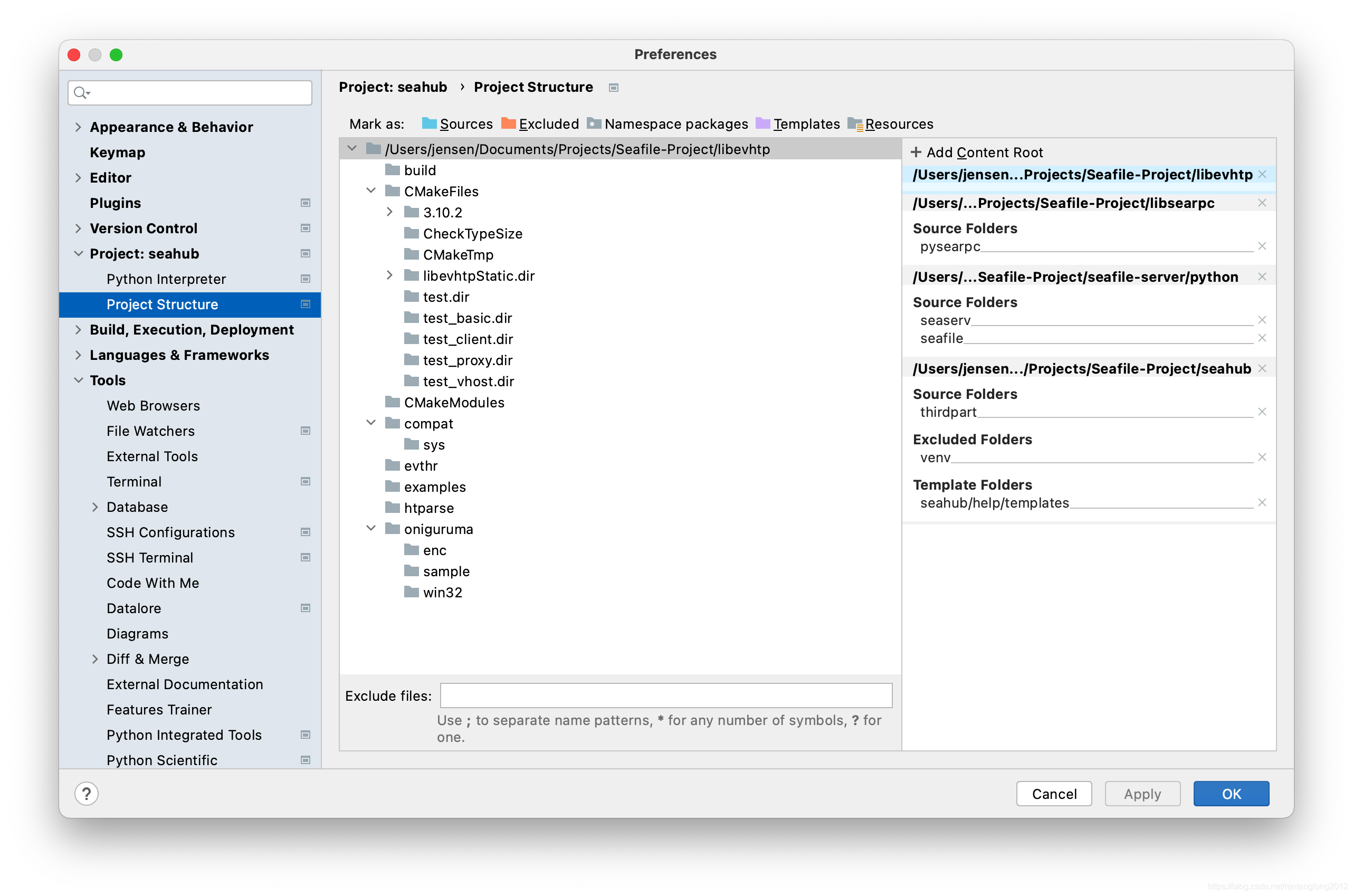The width and height of the screenshot is (1353, 896).
Task: Click the Exclude files input field
Action: coord(666,695)
